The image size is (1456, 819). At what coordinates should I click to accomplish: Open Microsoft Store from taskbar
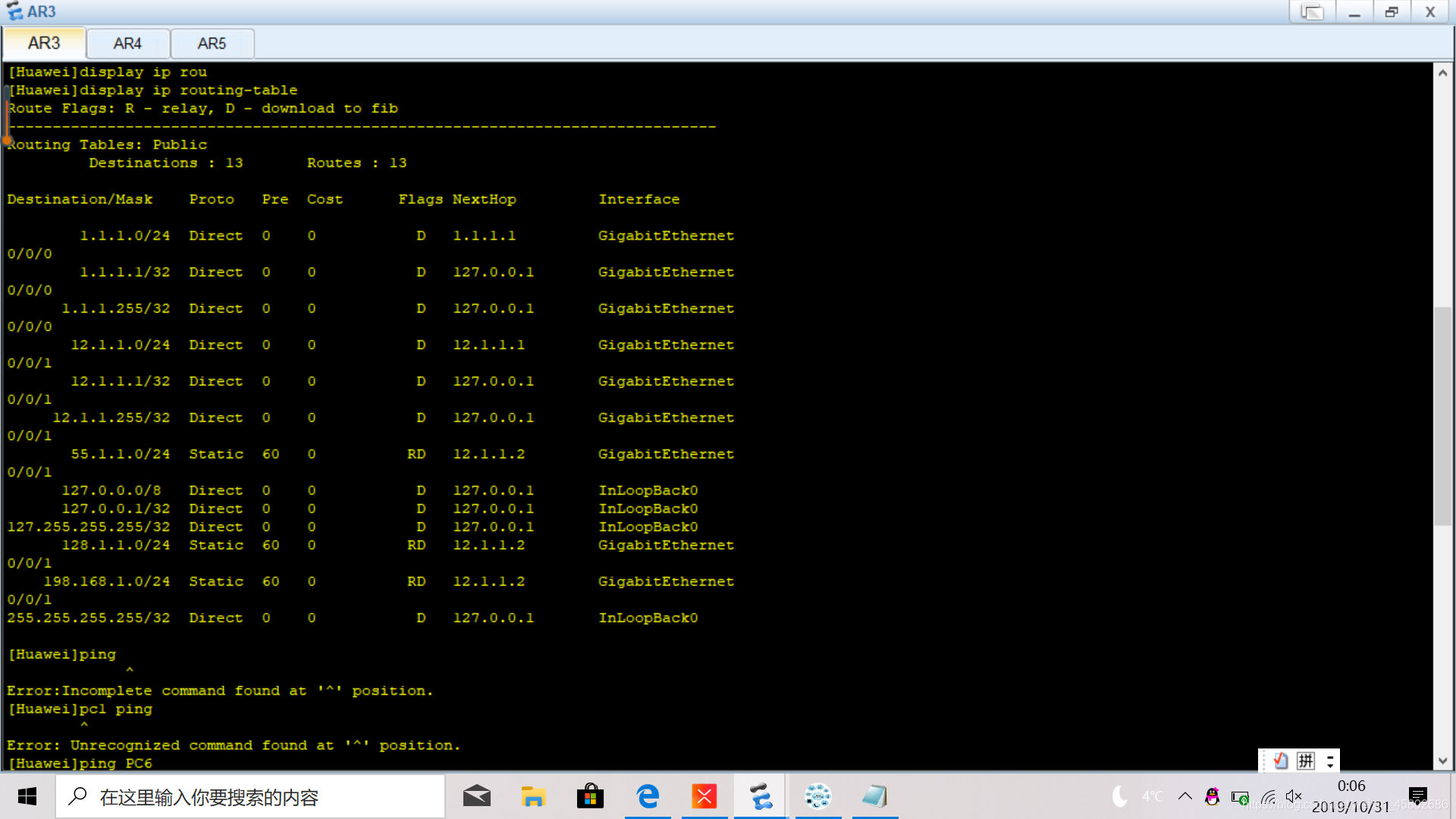coord(590,796)
